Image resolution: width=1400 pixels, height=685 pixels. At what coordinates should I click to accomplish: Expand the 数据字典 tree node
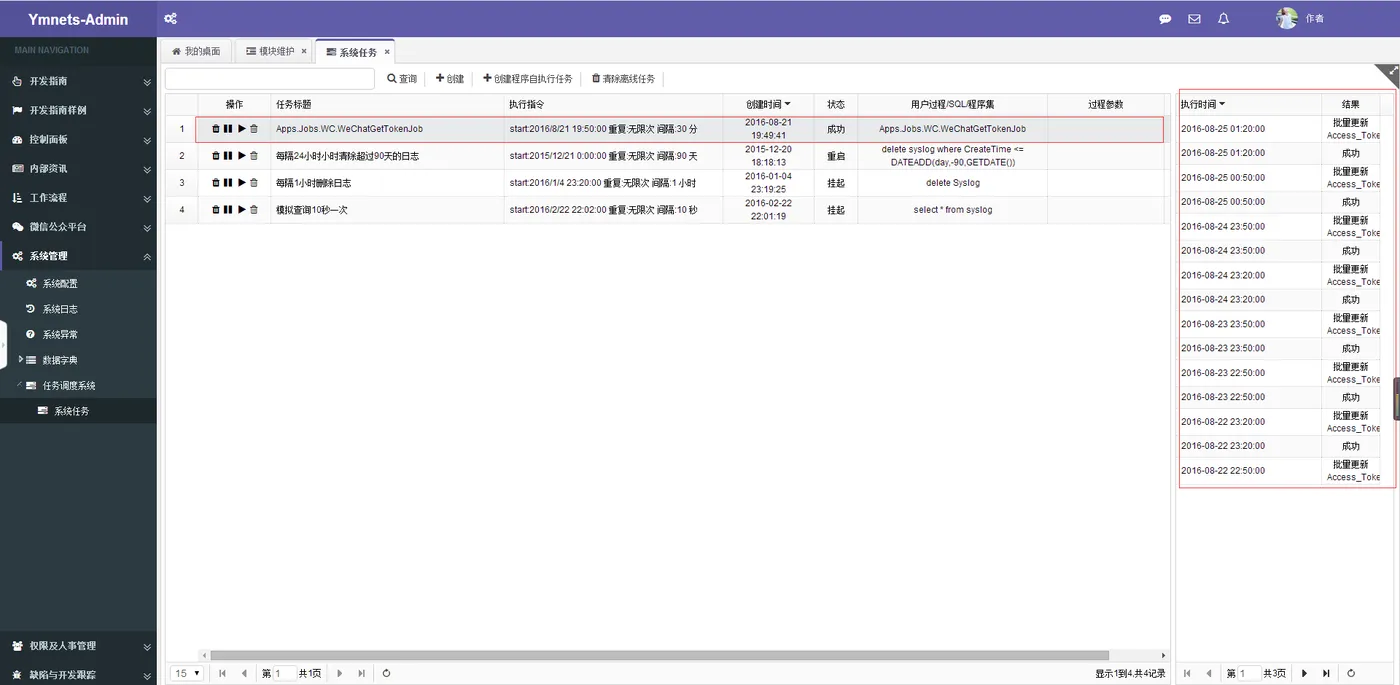(x=21, y=359)
